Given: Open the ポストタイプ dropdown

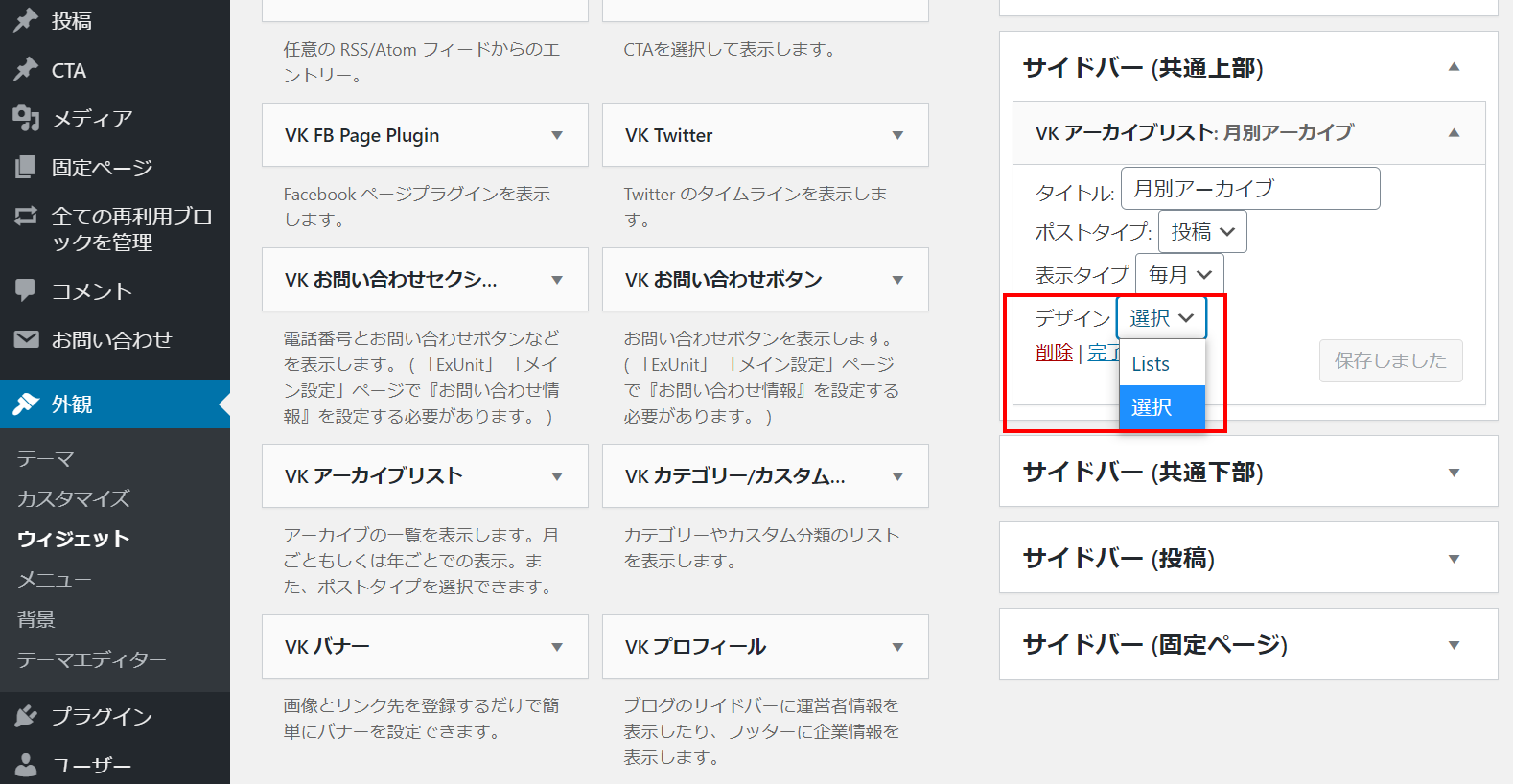Looking at the screenshot, I should (1202, 232).
